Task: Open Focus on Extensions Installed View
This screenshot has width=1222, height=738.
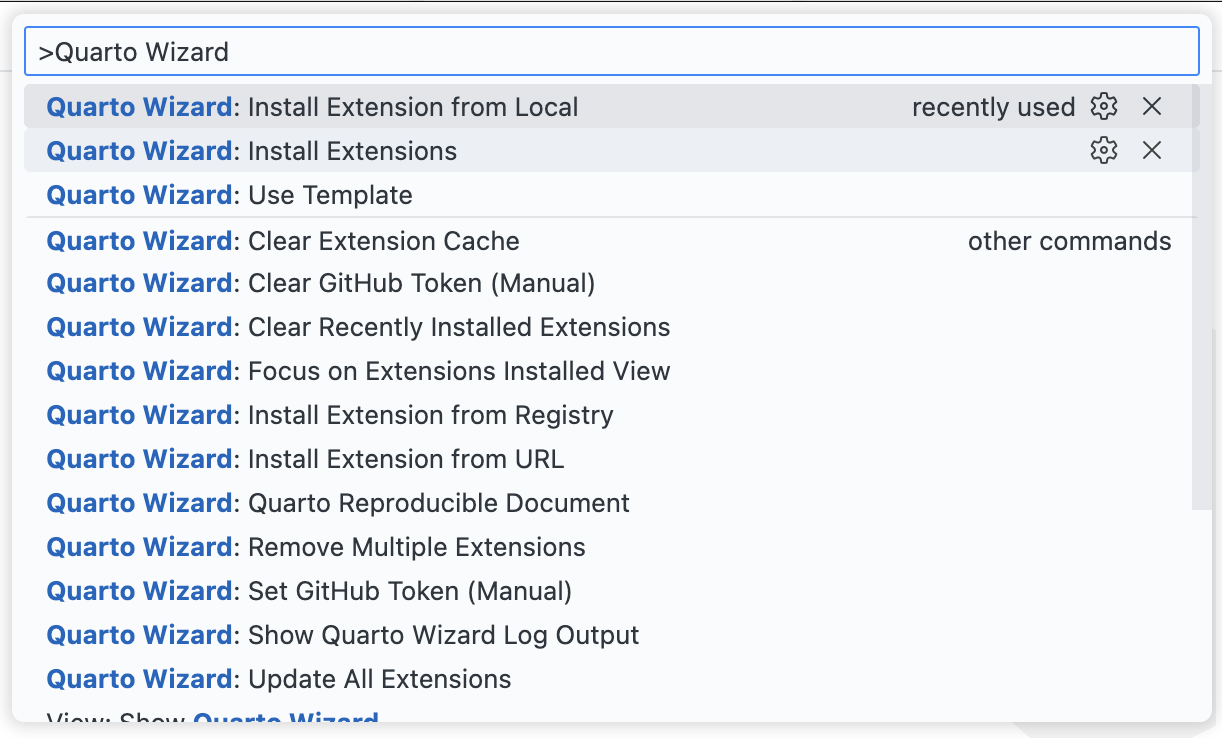Action: (458, 372)
